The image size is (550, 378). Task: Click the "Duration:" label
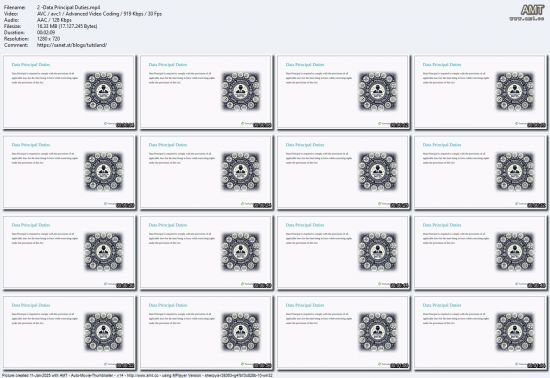[15, 33]
